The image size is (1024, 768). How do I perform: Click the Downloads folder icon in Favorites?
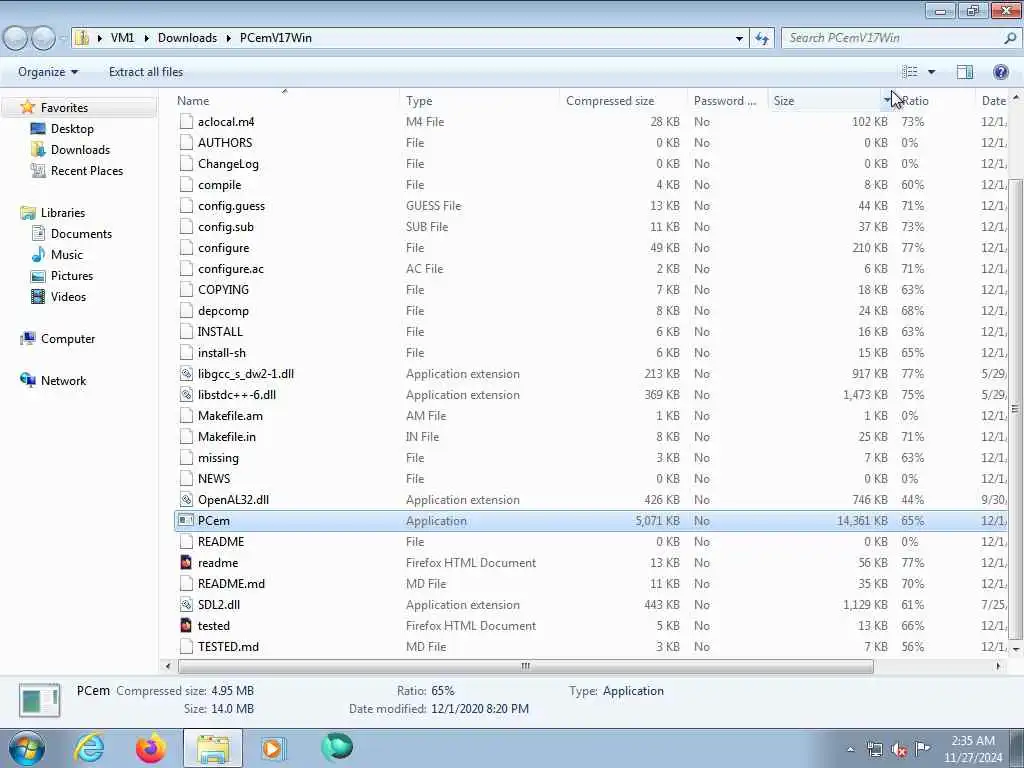click(x=38, y=150)
